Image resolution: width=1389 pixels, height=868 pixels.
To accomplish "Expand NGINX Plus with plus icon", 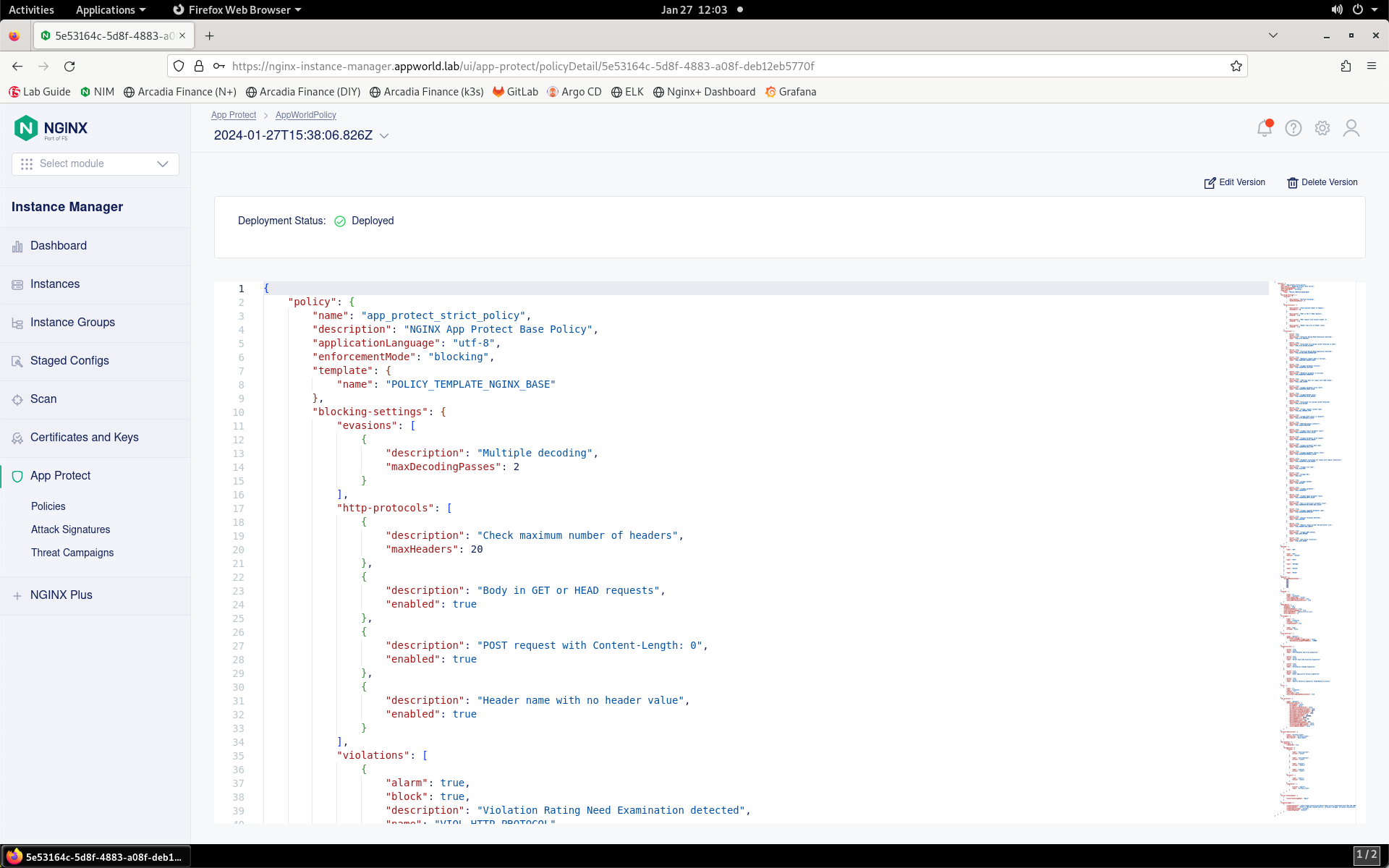I will (x=17, y=596).
